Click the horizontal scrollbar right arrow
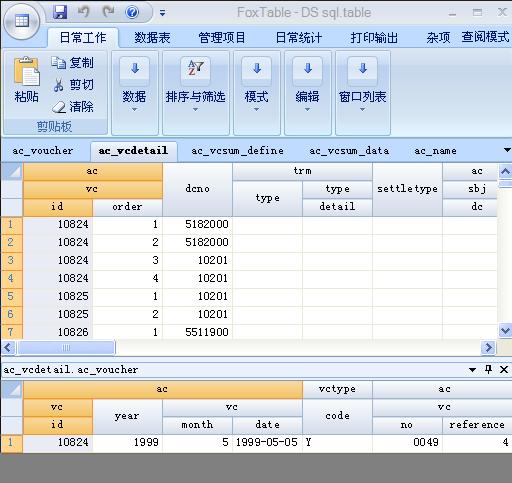 (x=488, y=348)
